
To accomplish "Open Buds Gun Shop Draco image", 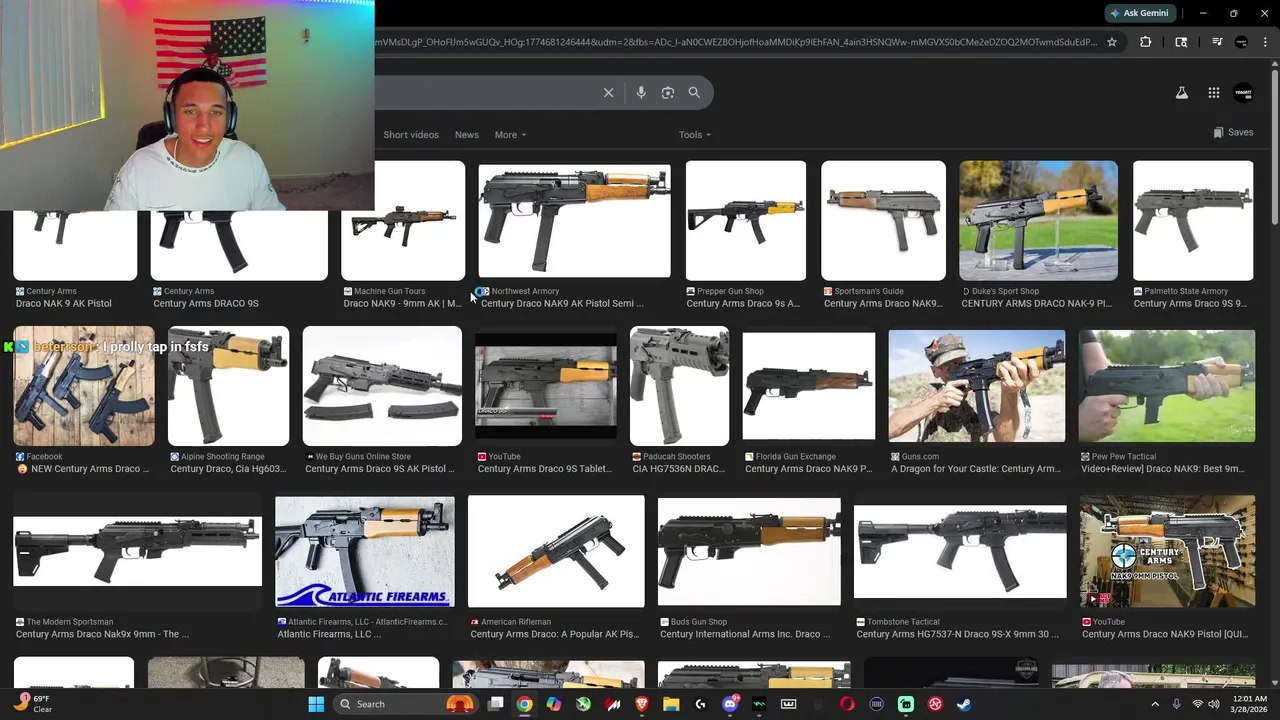I will (749, 552).
